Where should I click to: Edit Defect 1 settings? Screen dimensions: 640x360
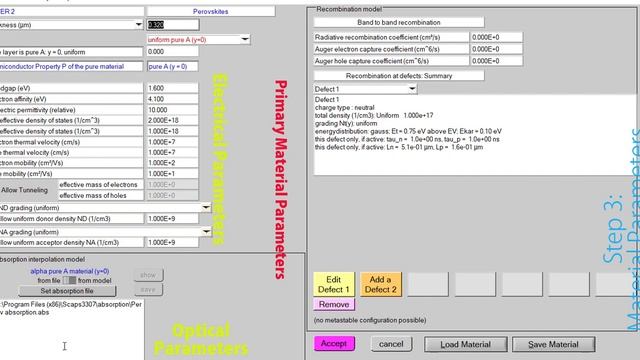[334, 284]
